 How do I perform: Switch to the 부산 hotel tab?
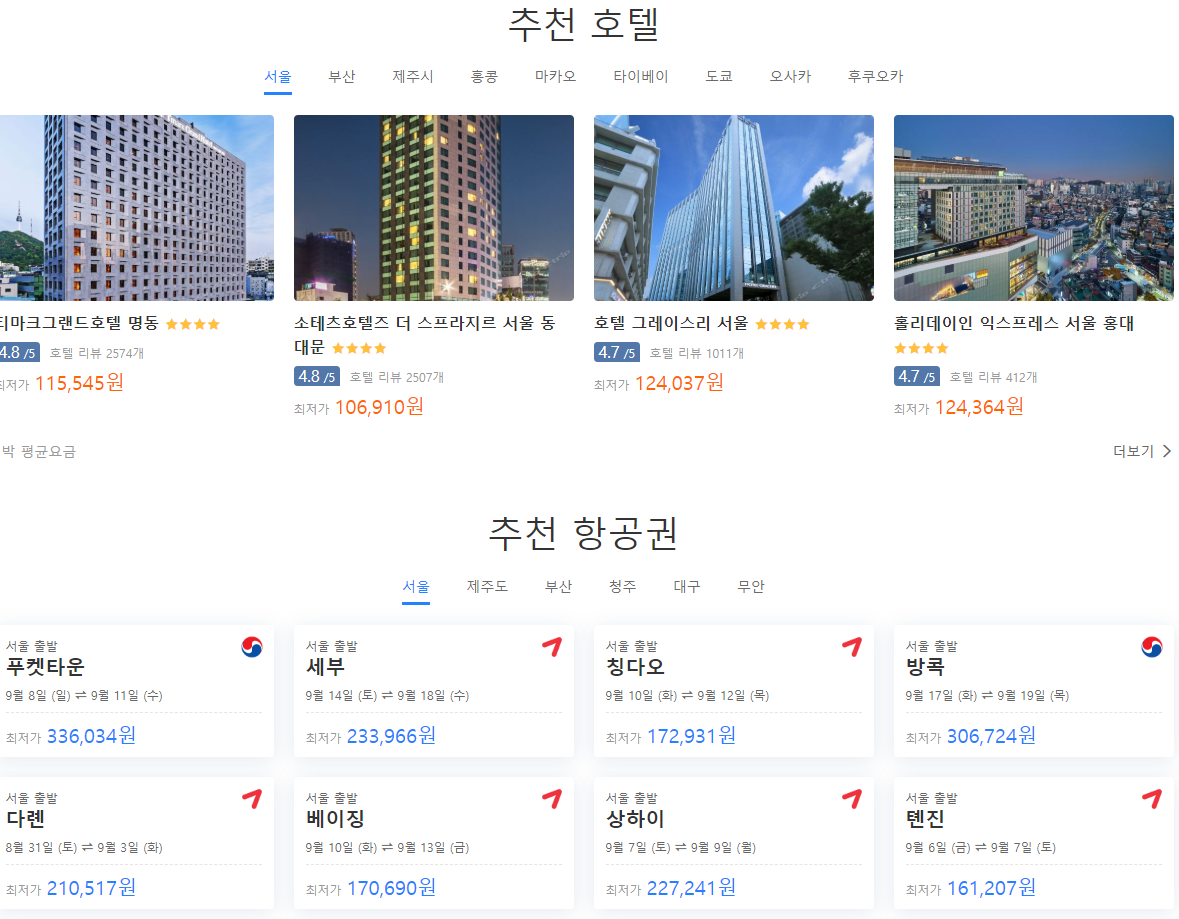tap(341, 77)
